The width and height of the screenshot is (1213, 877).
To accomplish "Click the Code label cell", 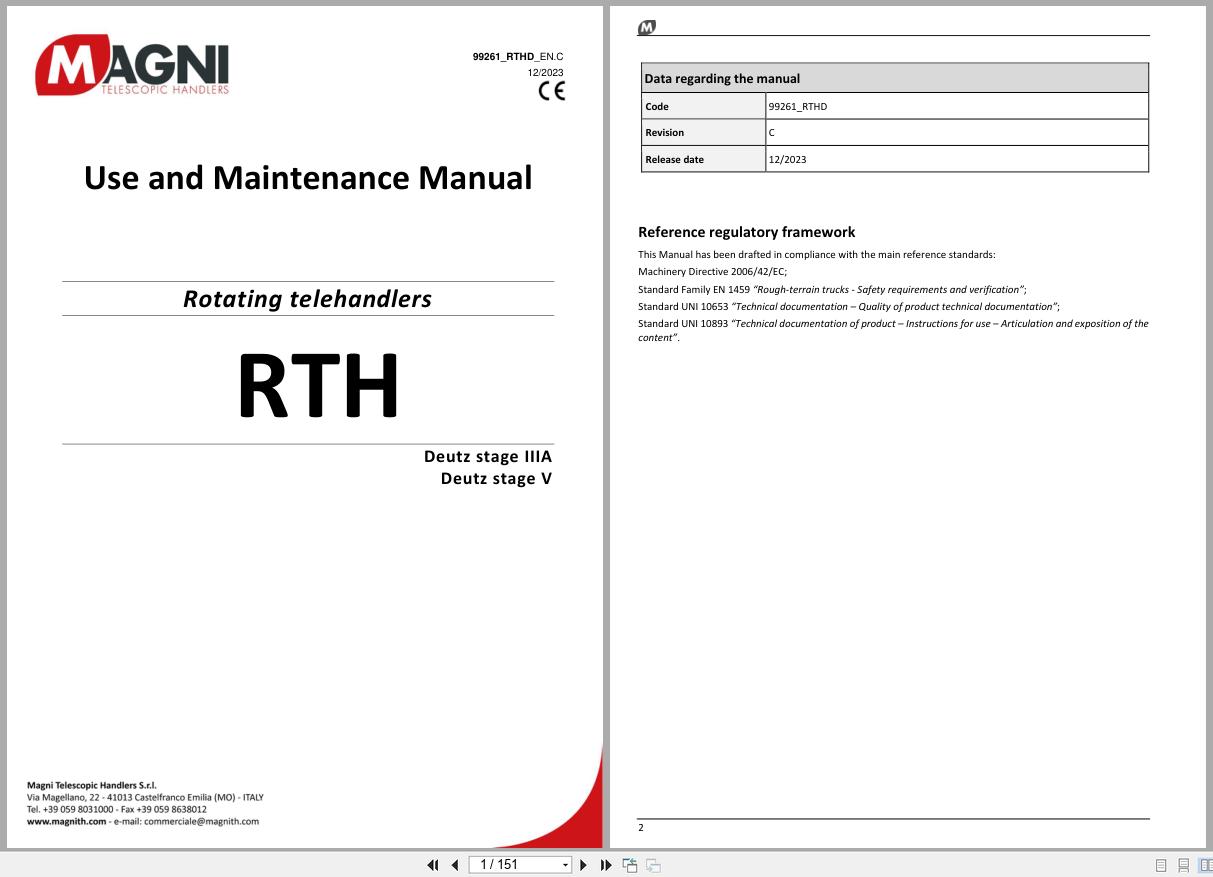I will [x=704, y=106].
